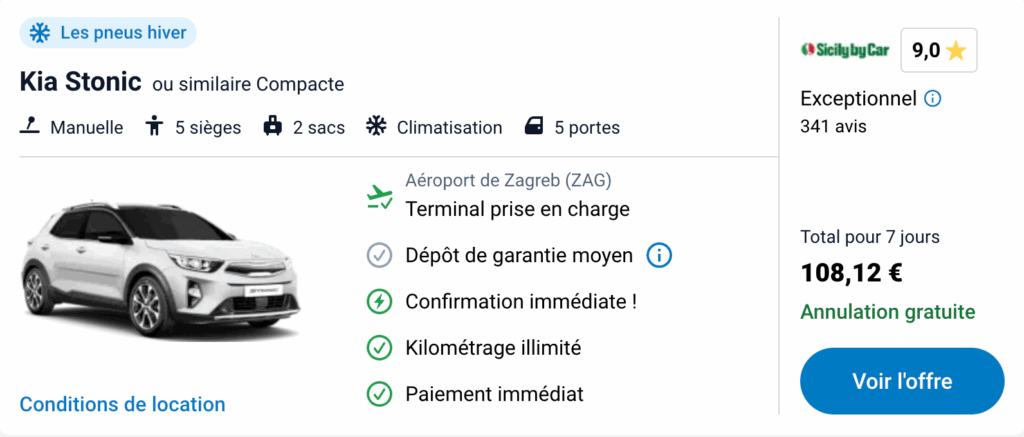Click grey checkmark beside Dépôt de garantie
The height and width of the screenshot is (437, 1024).
click(379, 255)
